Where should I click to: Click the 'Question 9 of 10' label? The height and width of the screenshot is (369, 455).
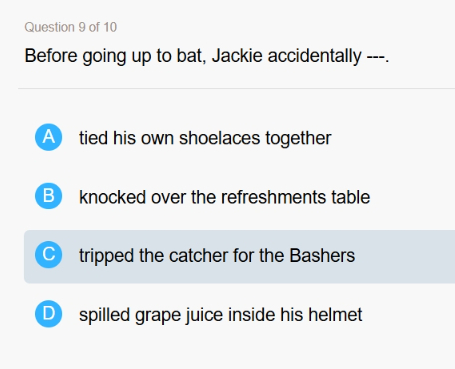click(71, 27)
